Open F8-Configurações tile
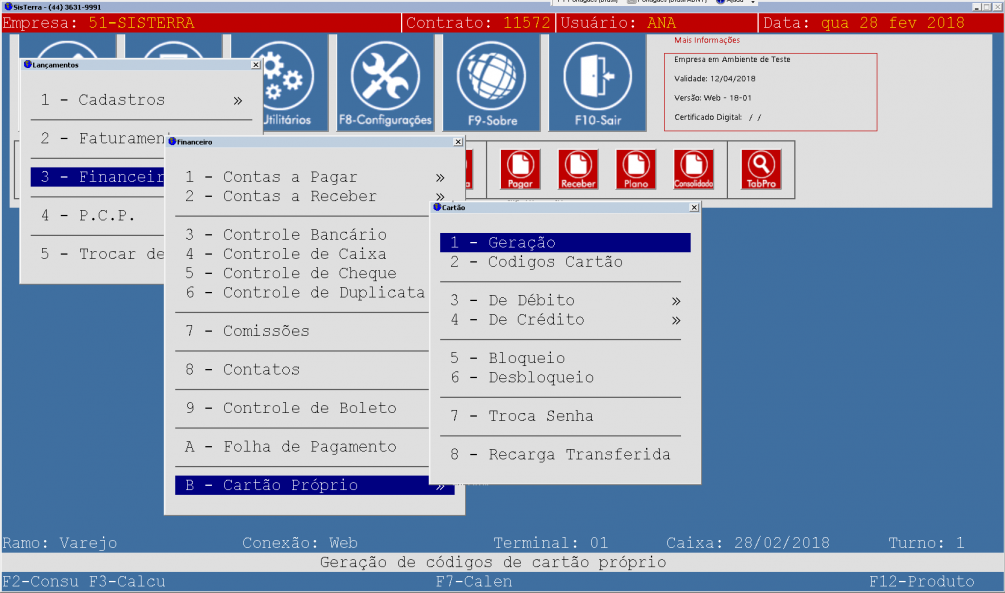 (385, 82)
